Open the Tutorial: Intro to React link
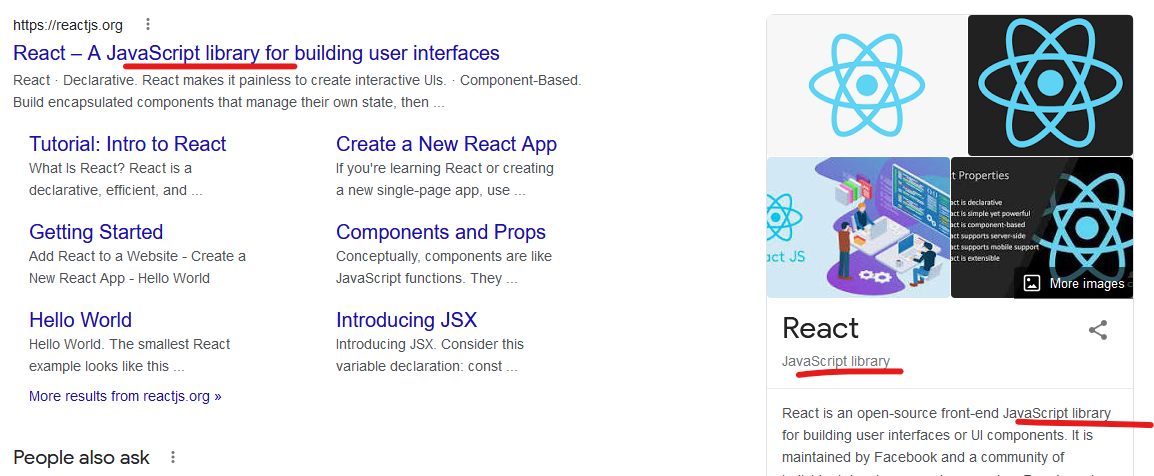 (x=127, y=144)
